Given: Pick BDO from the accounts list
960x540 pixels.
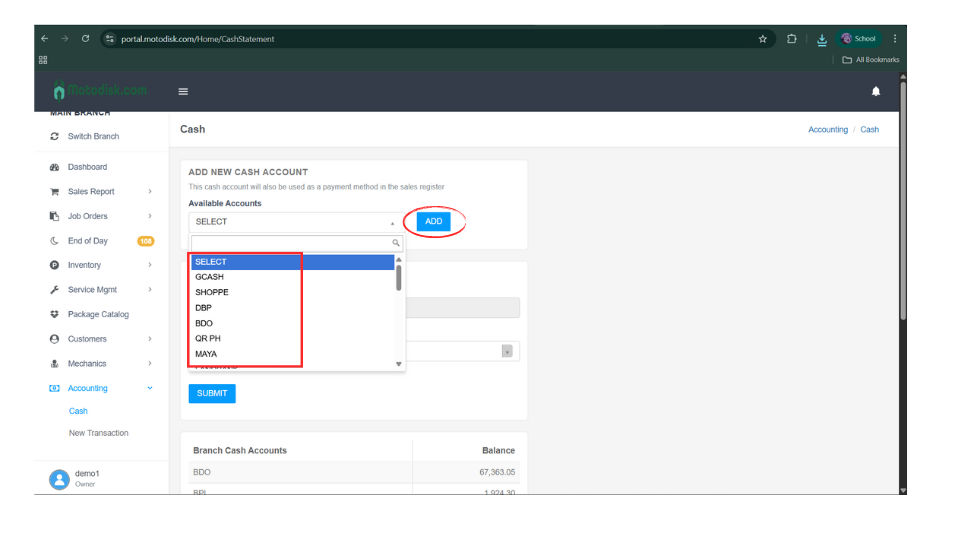Looking at the screenshot, I should click(204, 323).
